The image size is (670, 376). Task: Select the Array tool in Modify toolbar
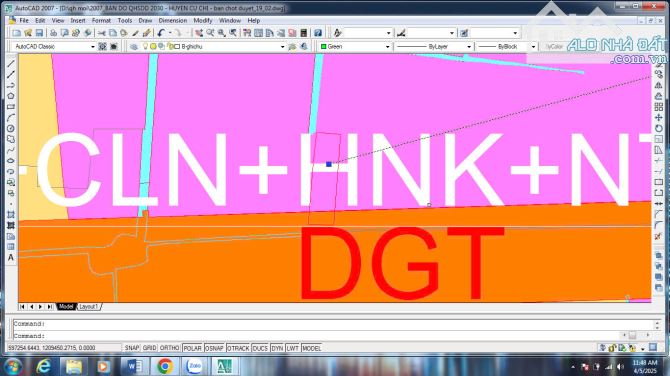(x=658, y=107)
